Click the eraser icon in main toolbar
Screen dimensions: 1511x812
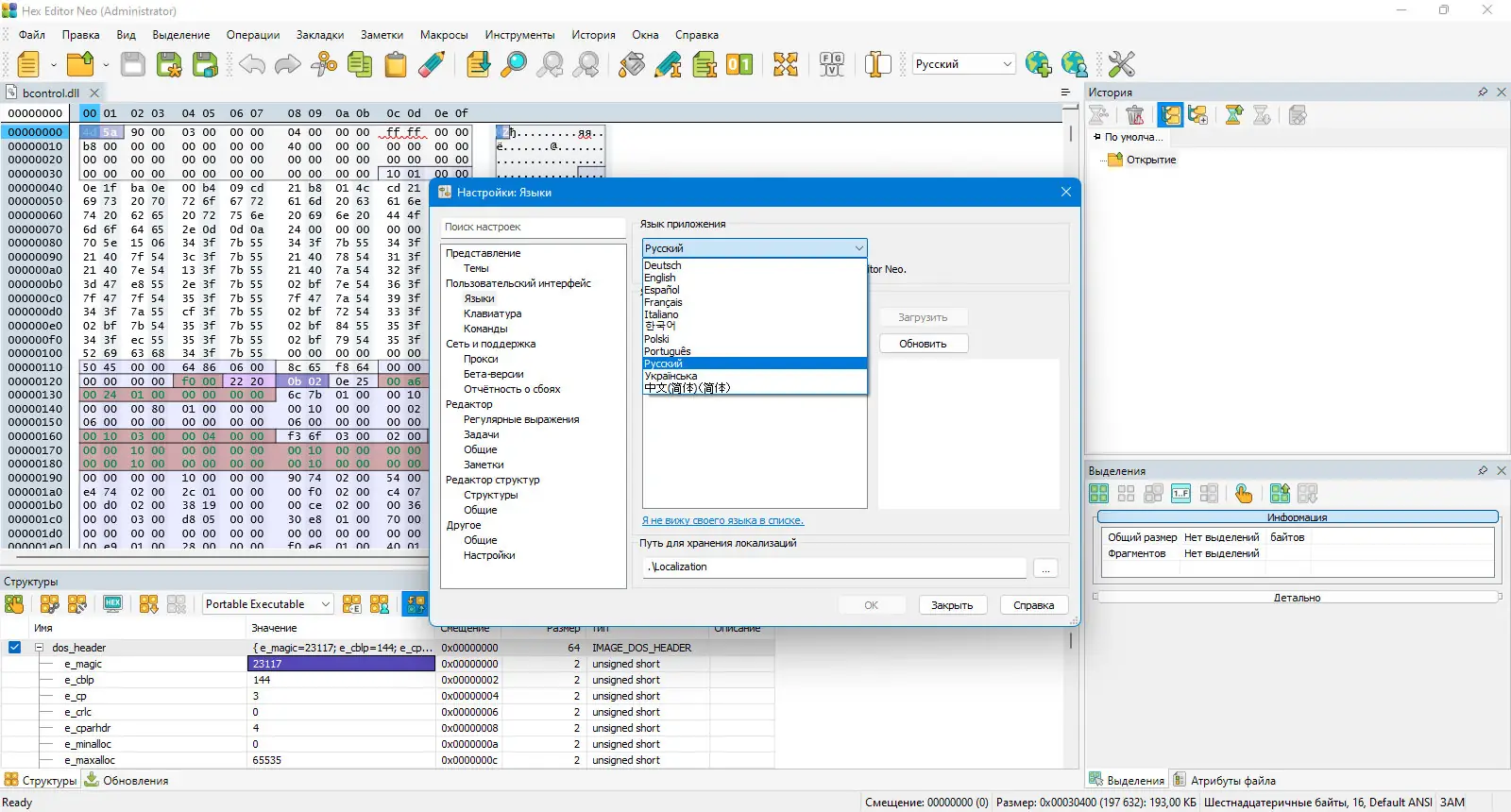(x=432, y=64)
